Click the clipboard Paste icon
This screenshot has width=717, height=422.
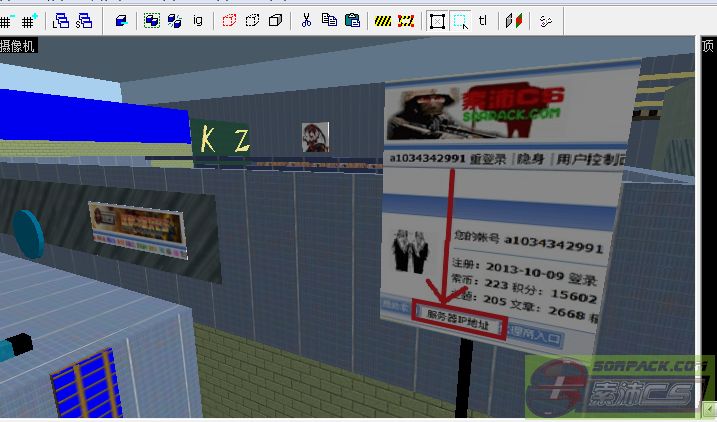(x=351, y=20)
